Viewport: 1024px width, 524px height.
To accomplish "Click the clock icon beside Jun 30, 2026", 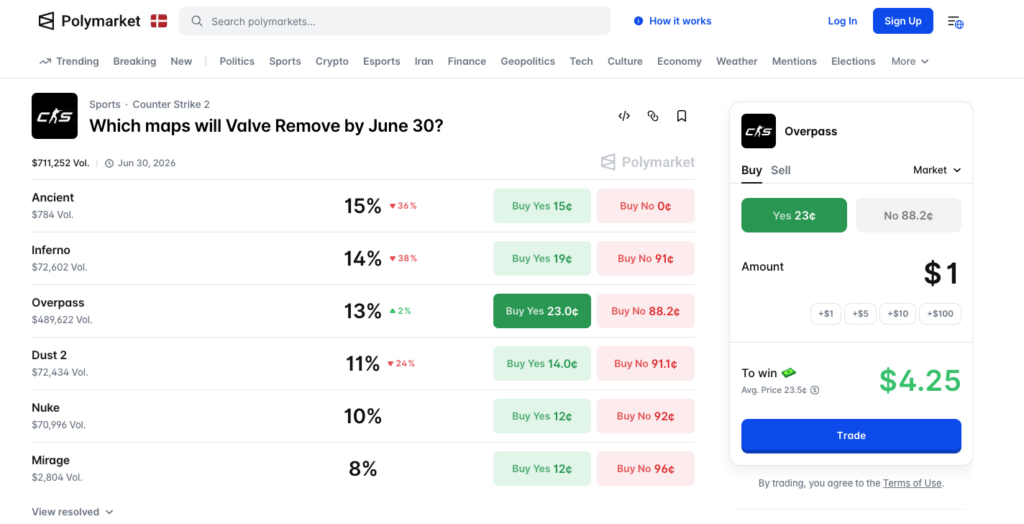I will coord(109,163).
